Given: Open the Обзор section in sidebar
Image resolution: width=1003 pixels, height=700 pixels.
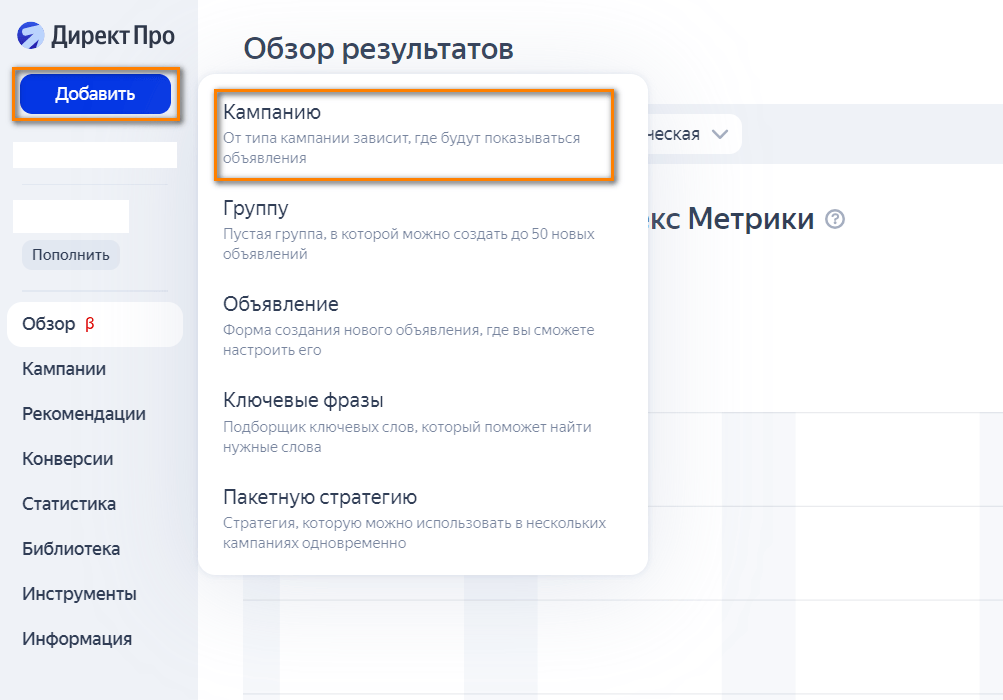Looking at the screenshot, I should pos(49,324).
